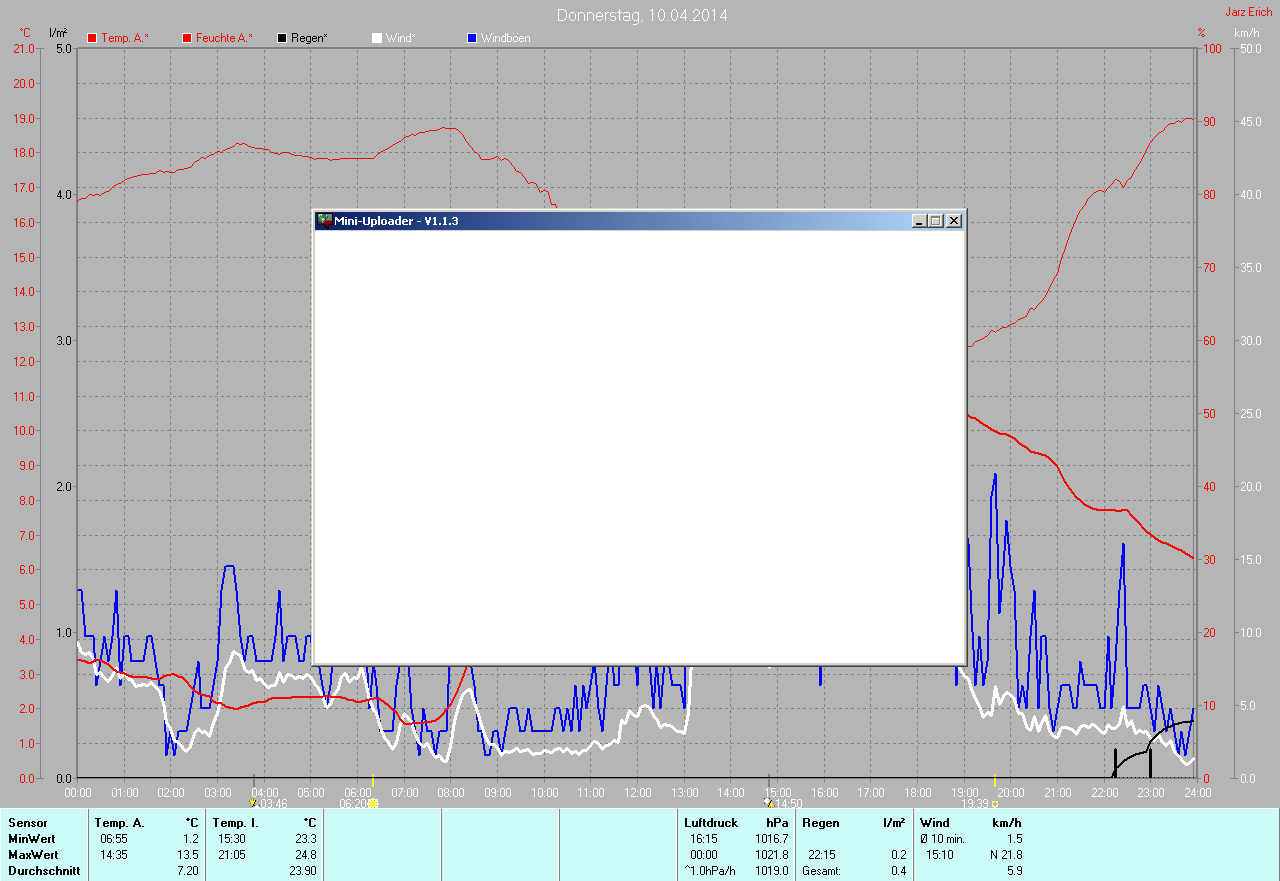The width and height of the screenshot is (1280, 881).
Task: Click the Jarz Erich label
Action: (x=1249, y=12)
